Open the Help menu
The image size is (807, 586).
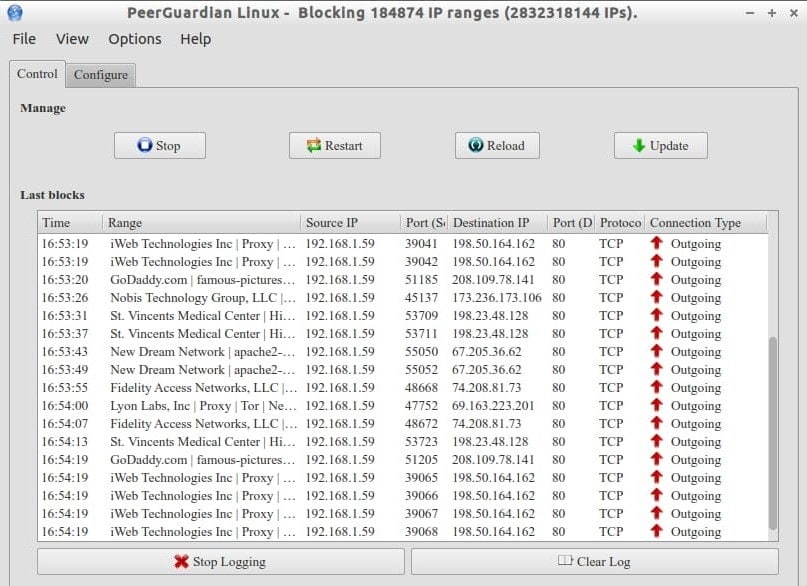[x=196, y=39]
